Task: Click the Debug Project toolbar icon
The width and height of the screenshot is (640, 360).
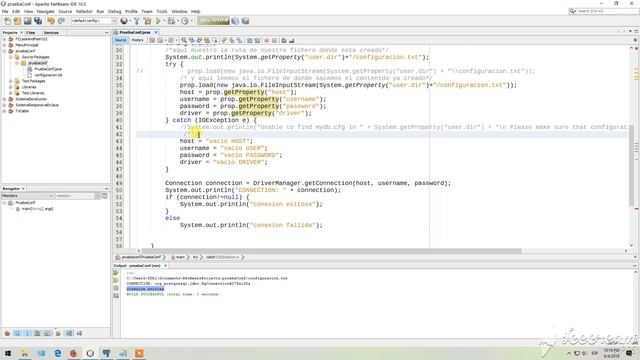Action: point(171,21)
